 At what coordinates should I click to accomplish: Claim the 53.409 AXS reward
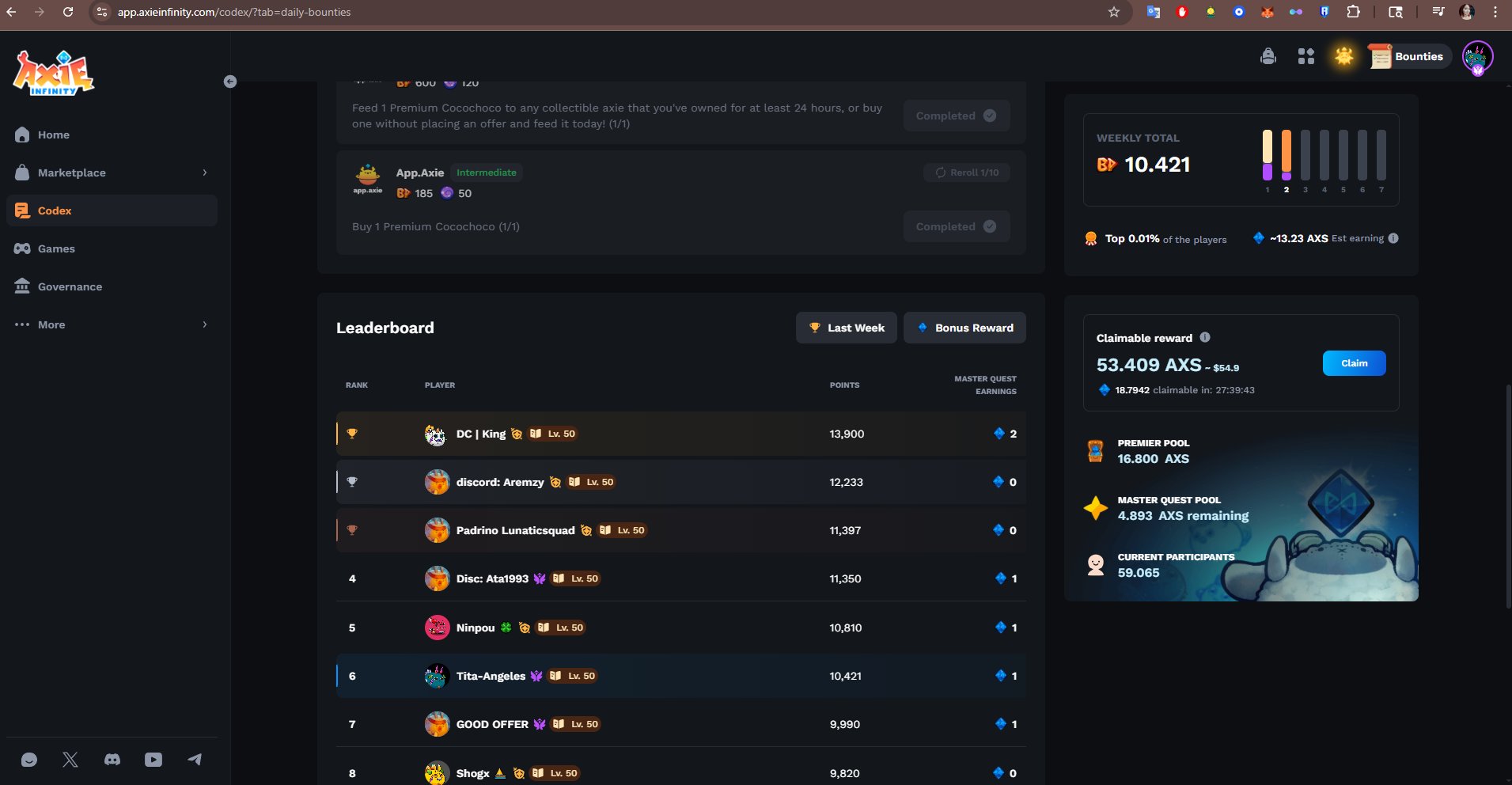[1354, 363]
